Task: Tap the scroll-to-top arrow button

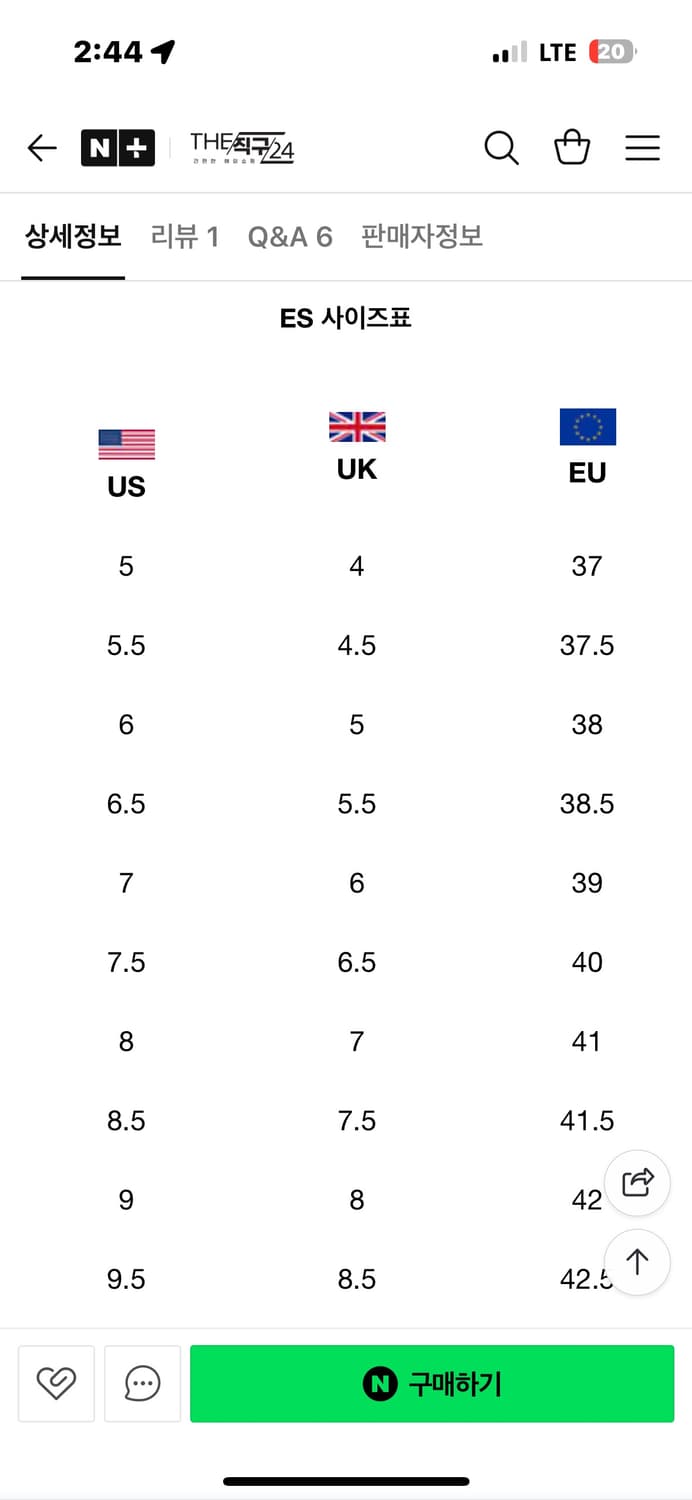Action: point(637,1262)
